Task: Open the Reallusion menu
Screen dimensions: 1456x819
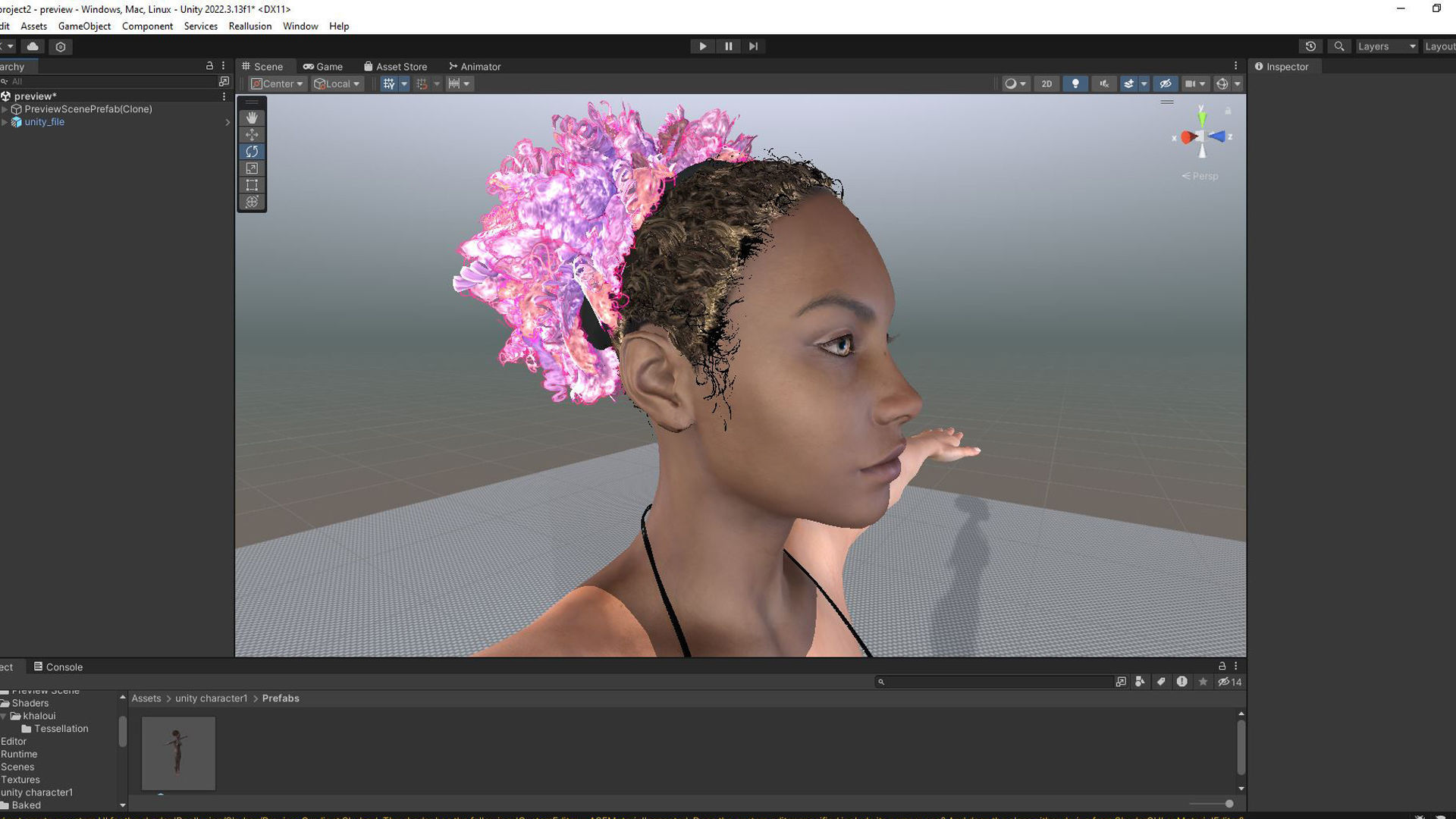Action: (249, 26)
